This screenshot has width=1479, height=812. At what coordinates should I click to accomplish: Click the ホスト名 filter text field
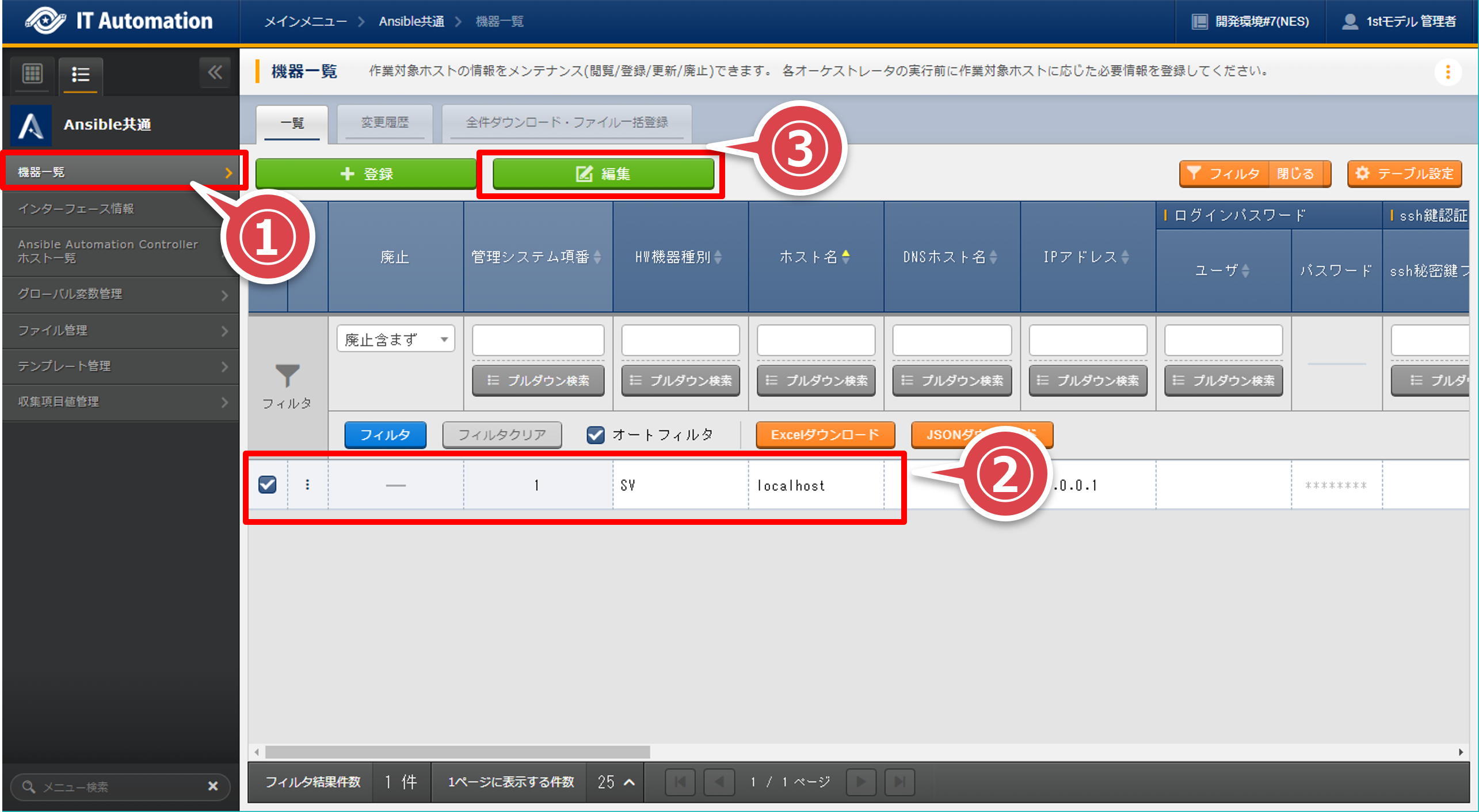point(815,340)
